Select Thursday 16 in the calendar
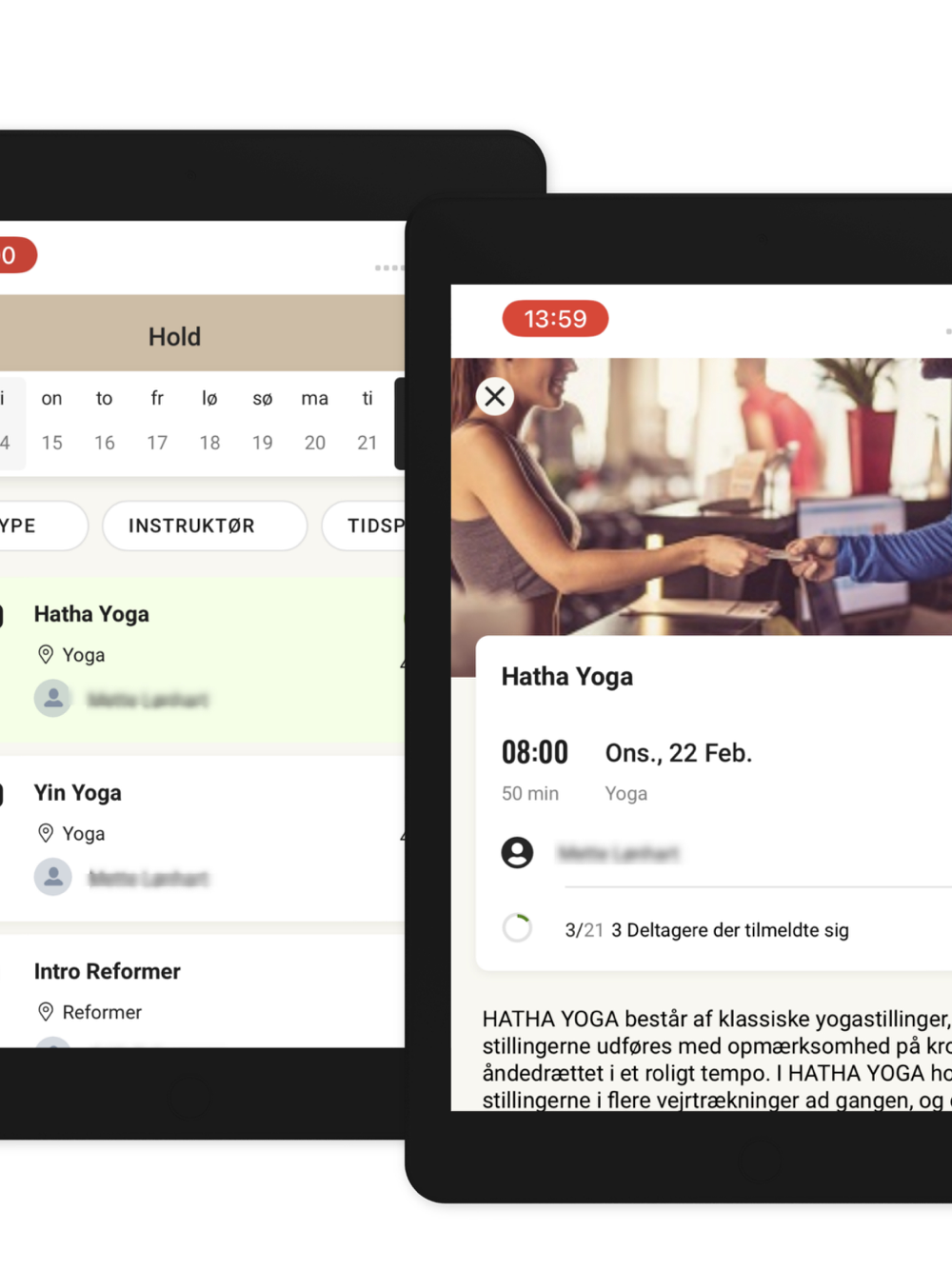The height and width of the screenshot is (1270, 952). click(x=105, y=420)
